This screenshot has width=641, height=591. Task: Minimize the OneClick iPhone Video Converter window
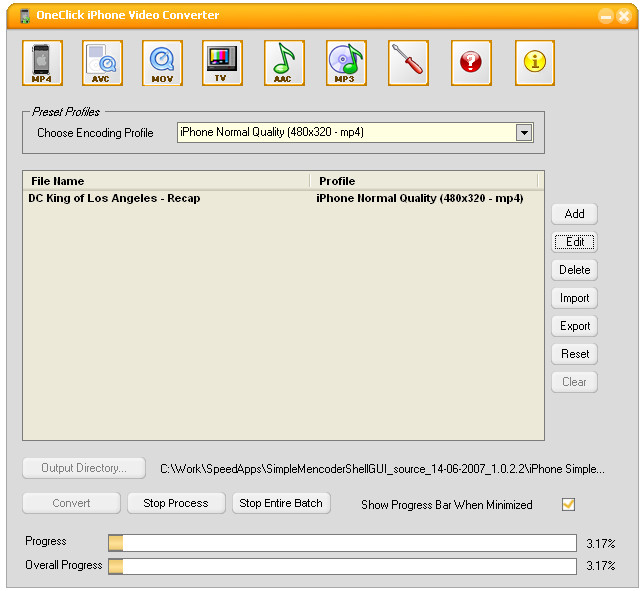click(606, 16)
